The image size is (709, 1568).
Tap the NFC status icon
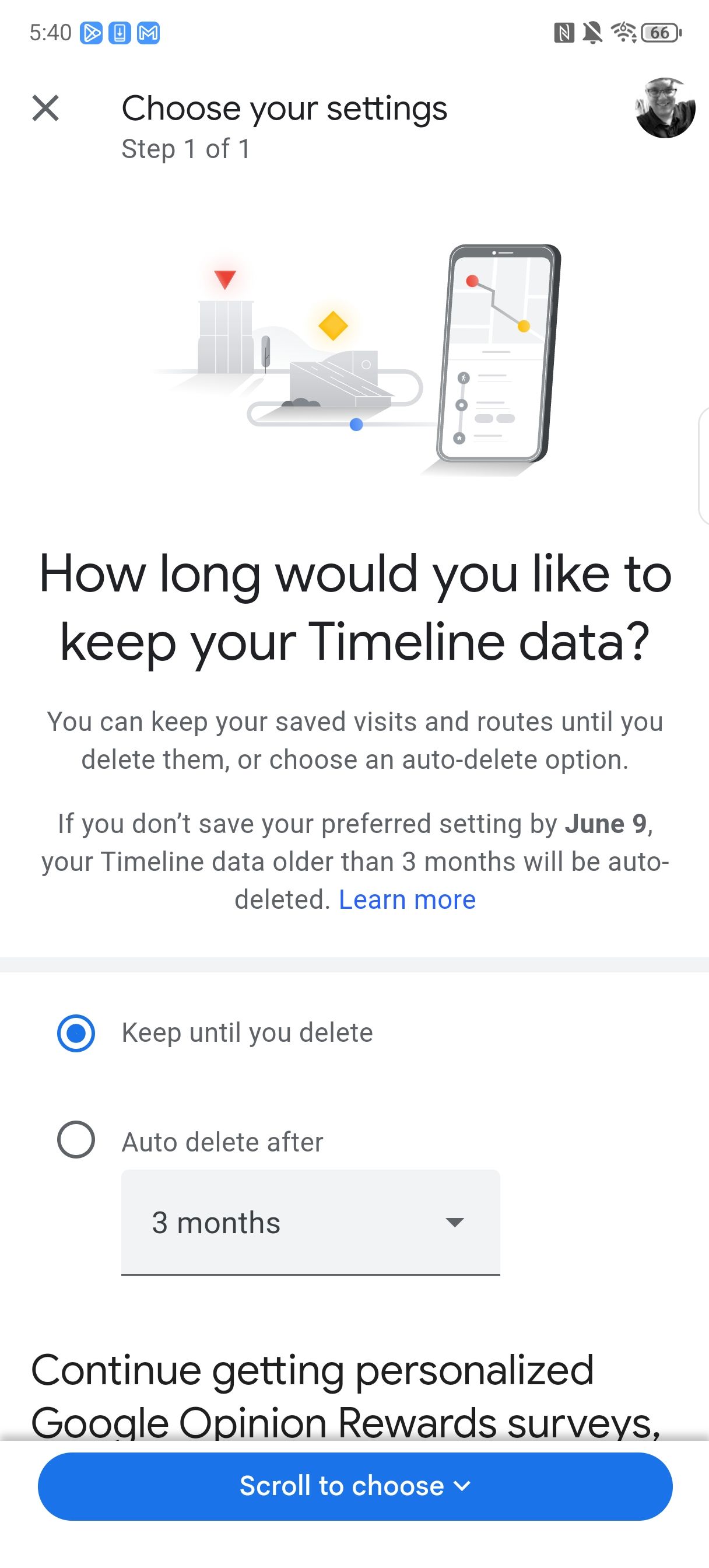tap(564, 33)
